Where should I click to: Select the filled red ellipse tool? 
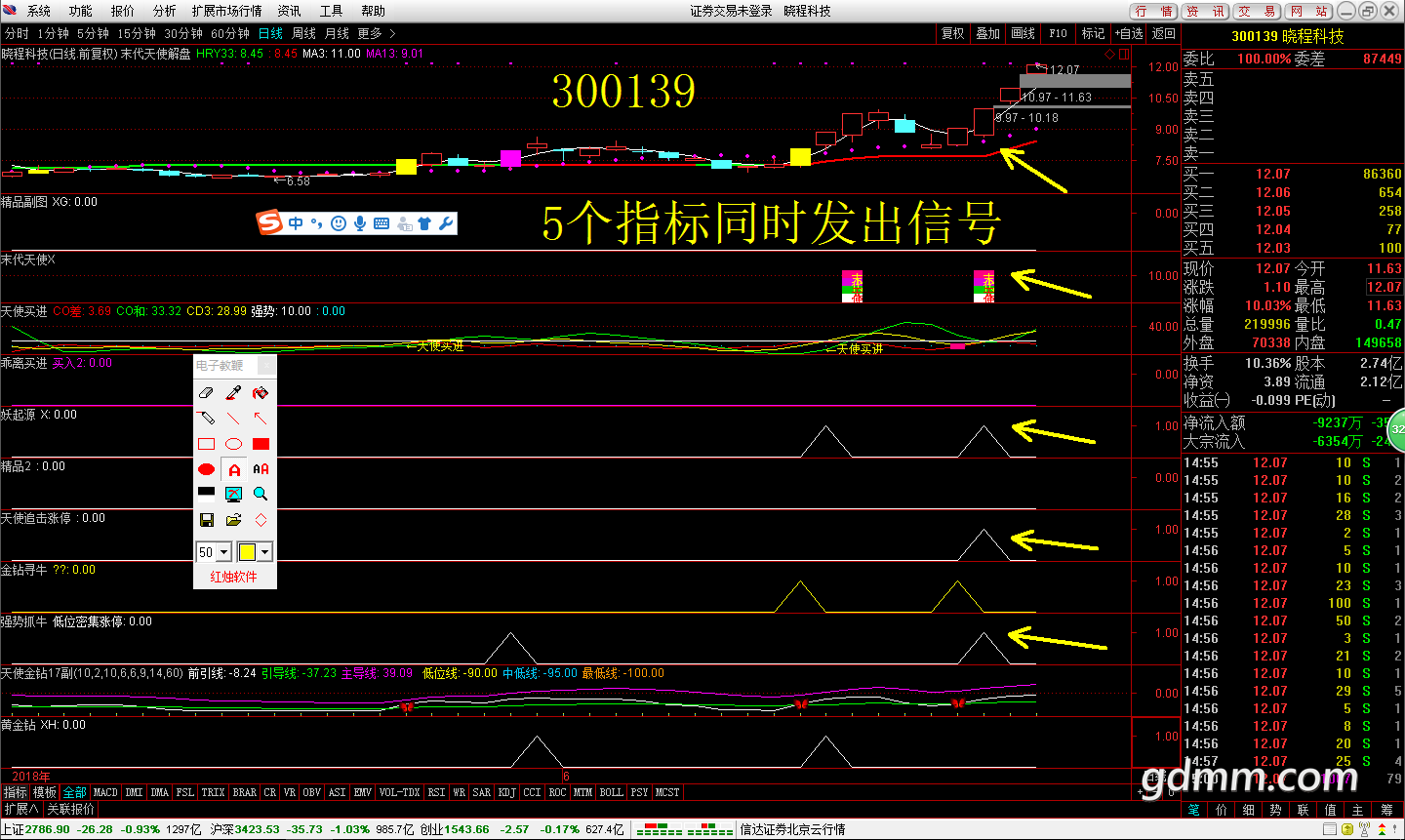[206, 469]
